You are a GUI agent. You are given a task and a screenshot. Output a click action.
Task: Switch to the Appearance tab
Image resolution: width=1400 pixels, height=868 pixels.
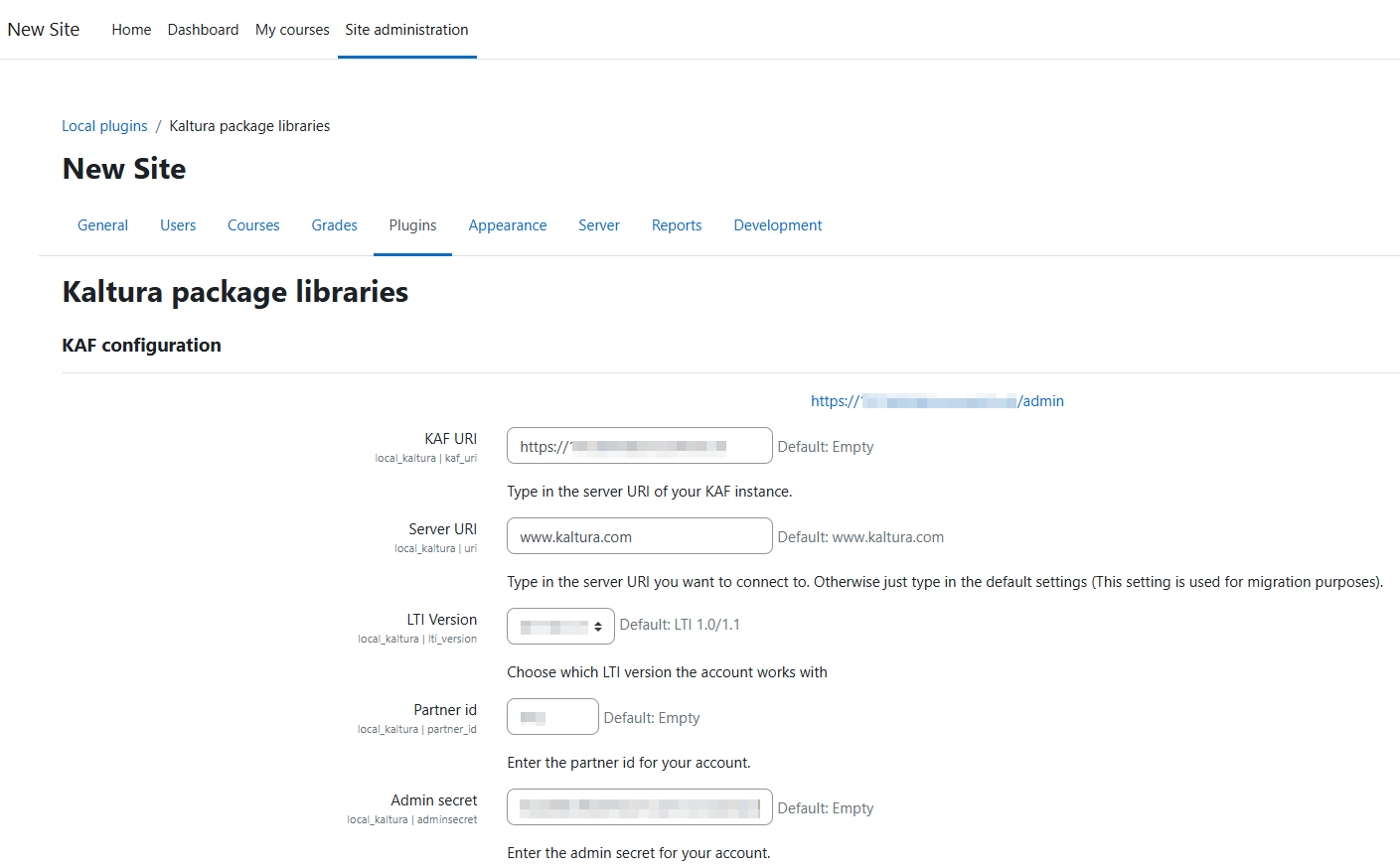coord(508,225)
